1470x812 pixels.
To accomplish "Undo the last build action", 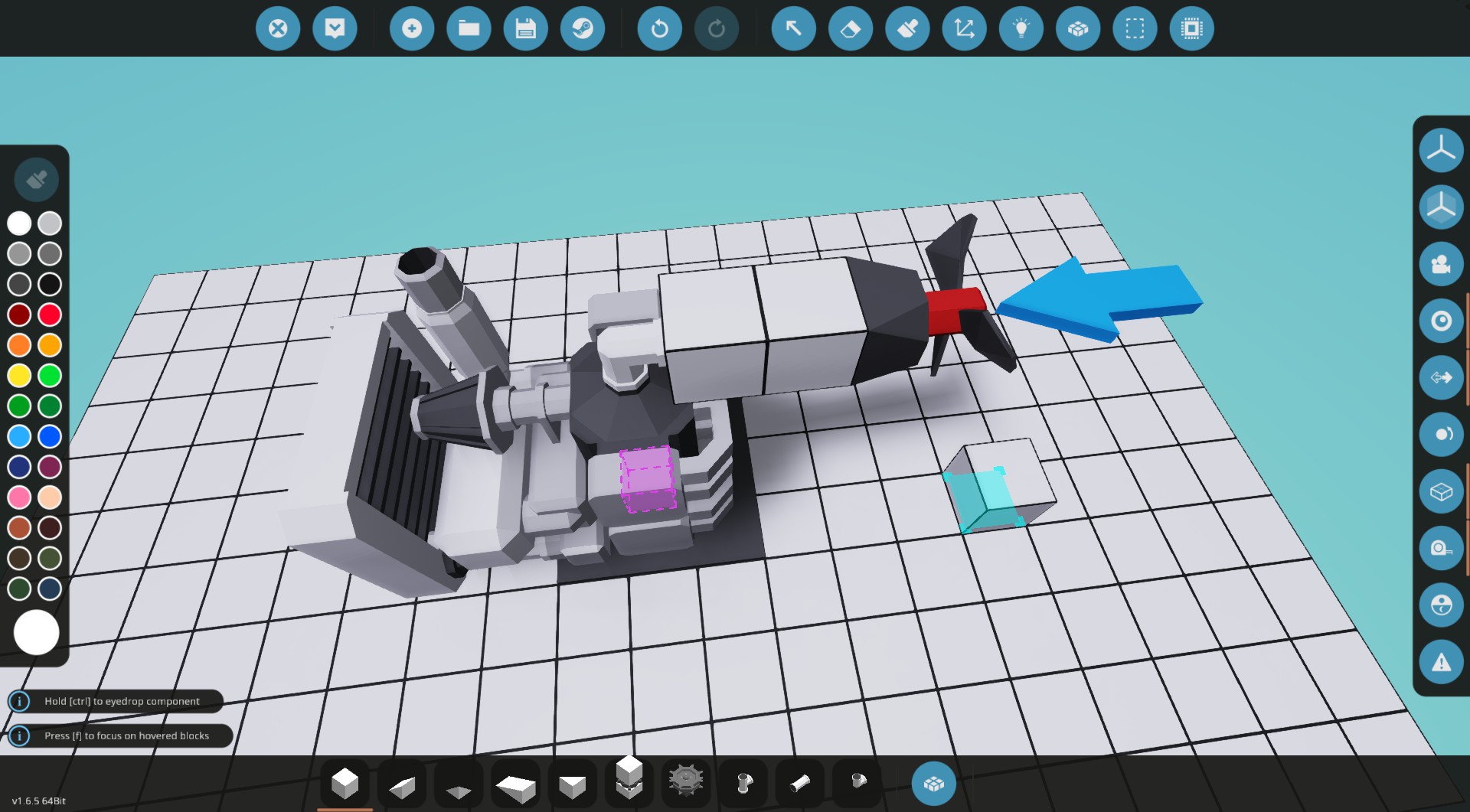I will (660, 28).
